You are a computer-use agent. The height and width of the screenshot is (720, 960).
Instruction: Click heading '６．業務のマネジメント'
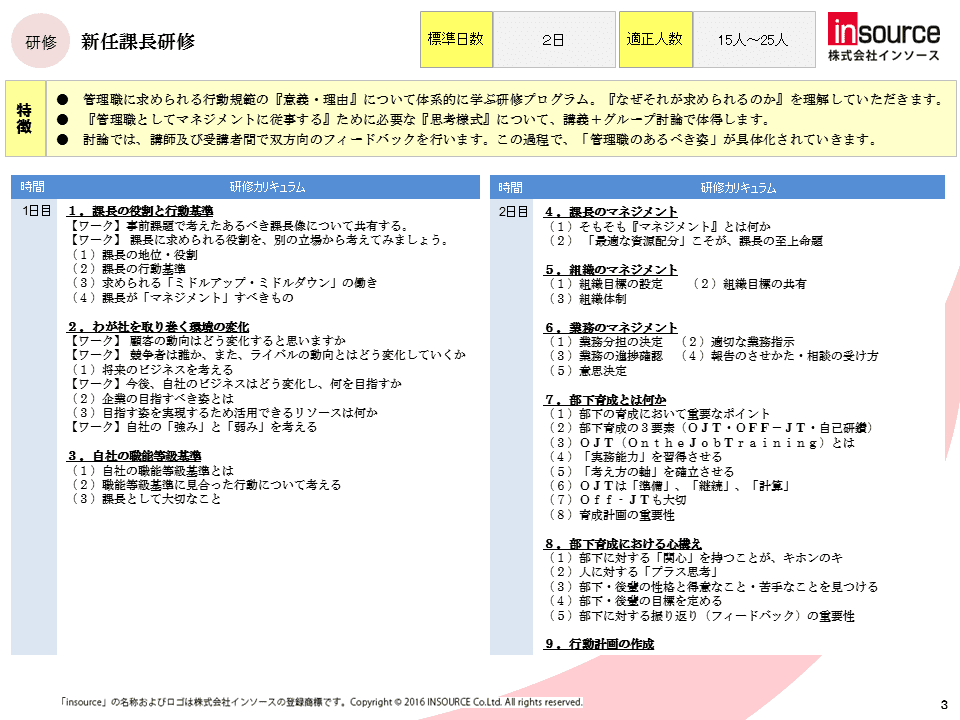611,328
